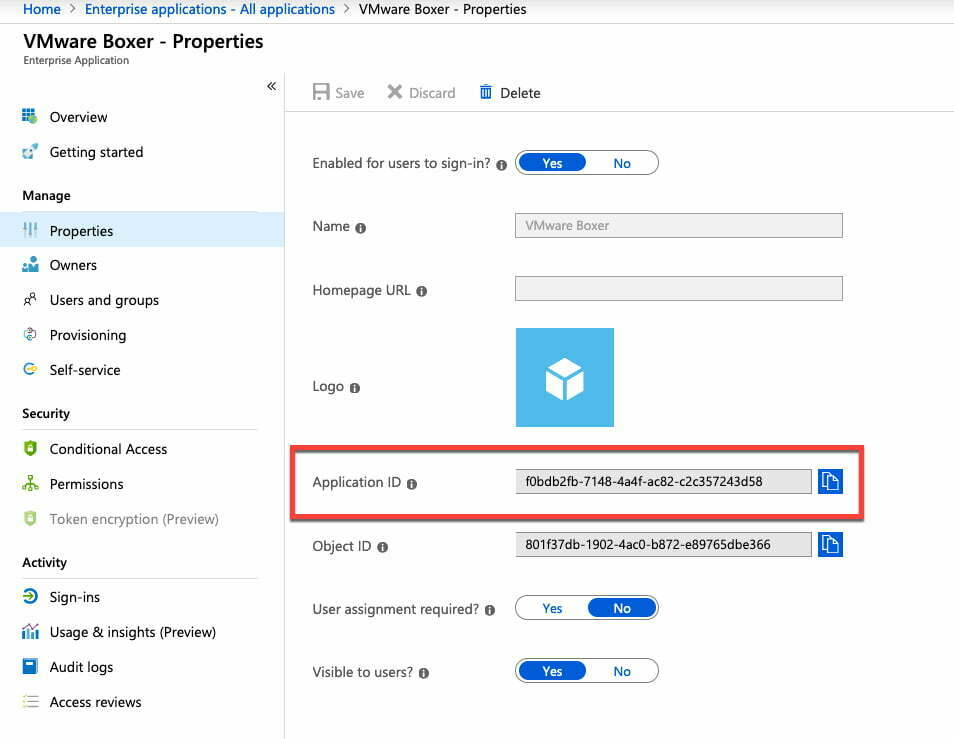Screen dimensions: 954x739
Task: Click the Discard X icon
Action: tap(395, 92)
